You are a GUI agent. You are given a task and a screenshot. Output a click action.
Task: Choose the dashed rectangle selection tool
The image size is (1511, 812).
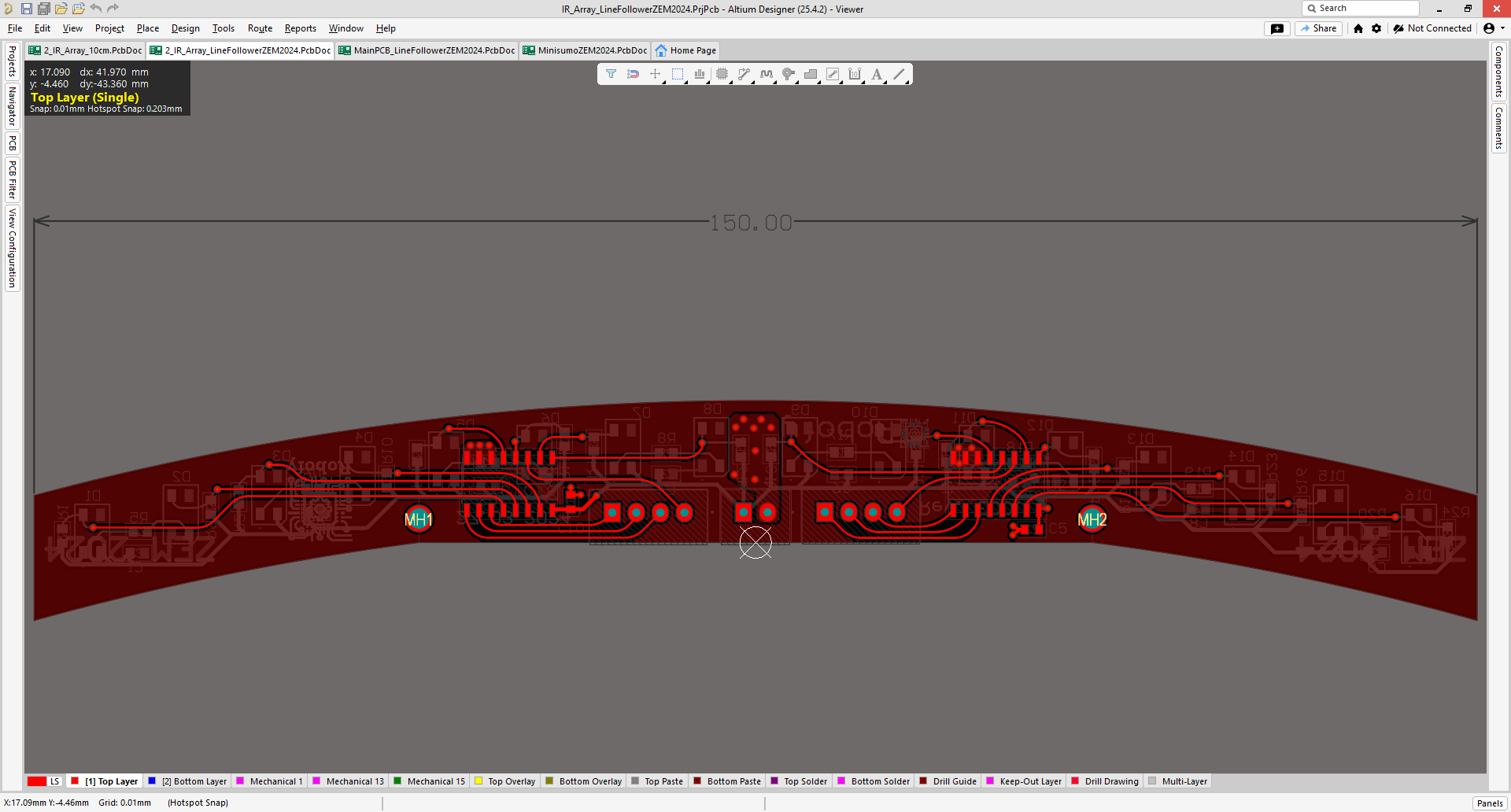[678, 74]
